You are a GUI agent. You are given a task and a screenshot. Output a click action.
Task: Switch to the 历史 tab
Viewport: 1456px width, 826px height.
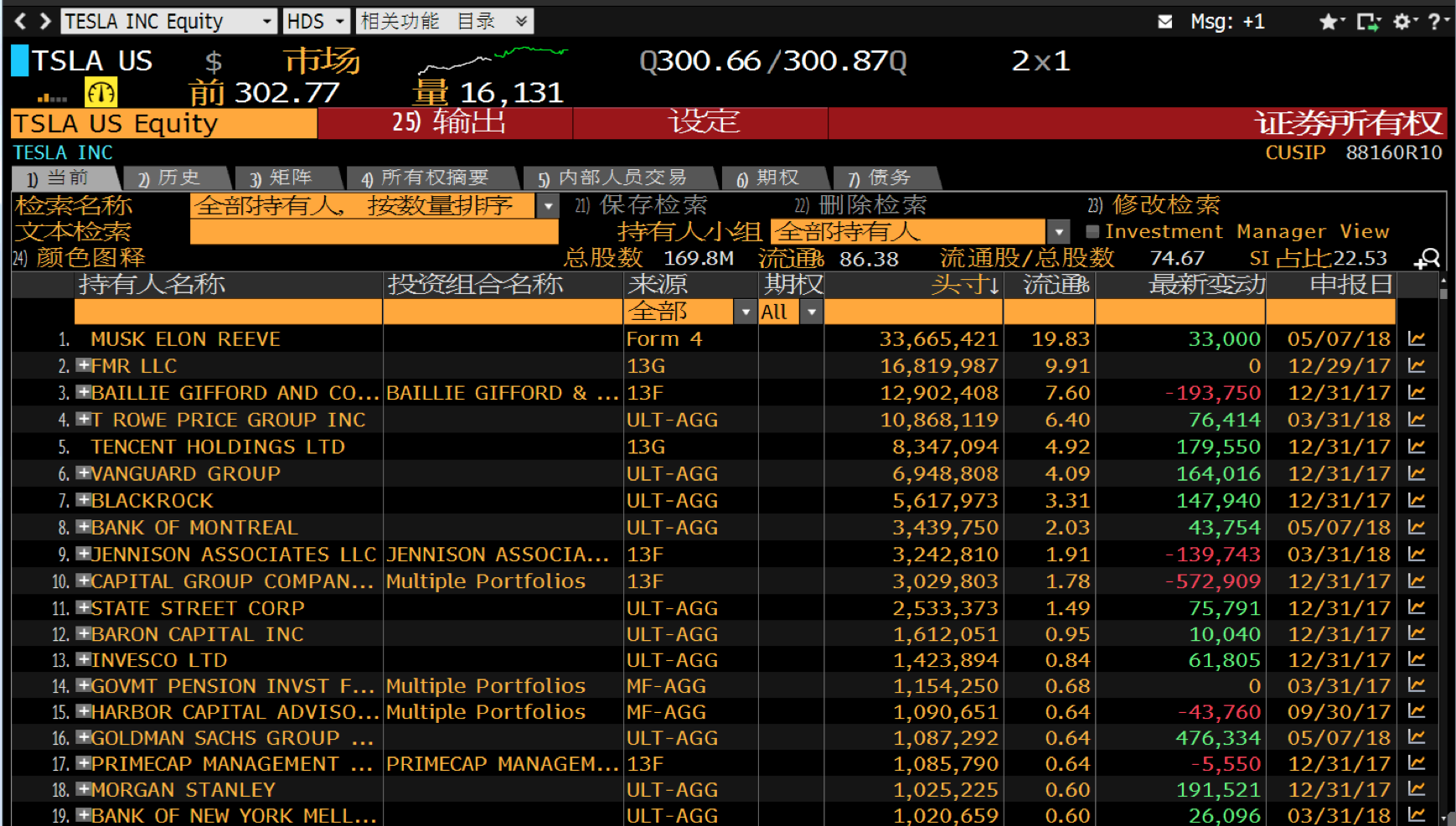(175, 178)
